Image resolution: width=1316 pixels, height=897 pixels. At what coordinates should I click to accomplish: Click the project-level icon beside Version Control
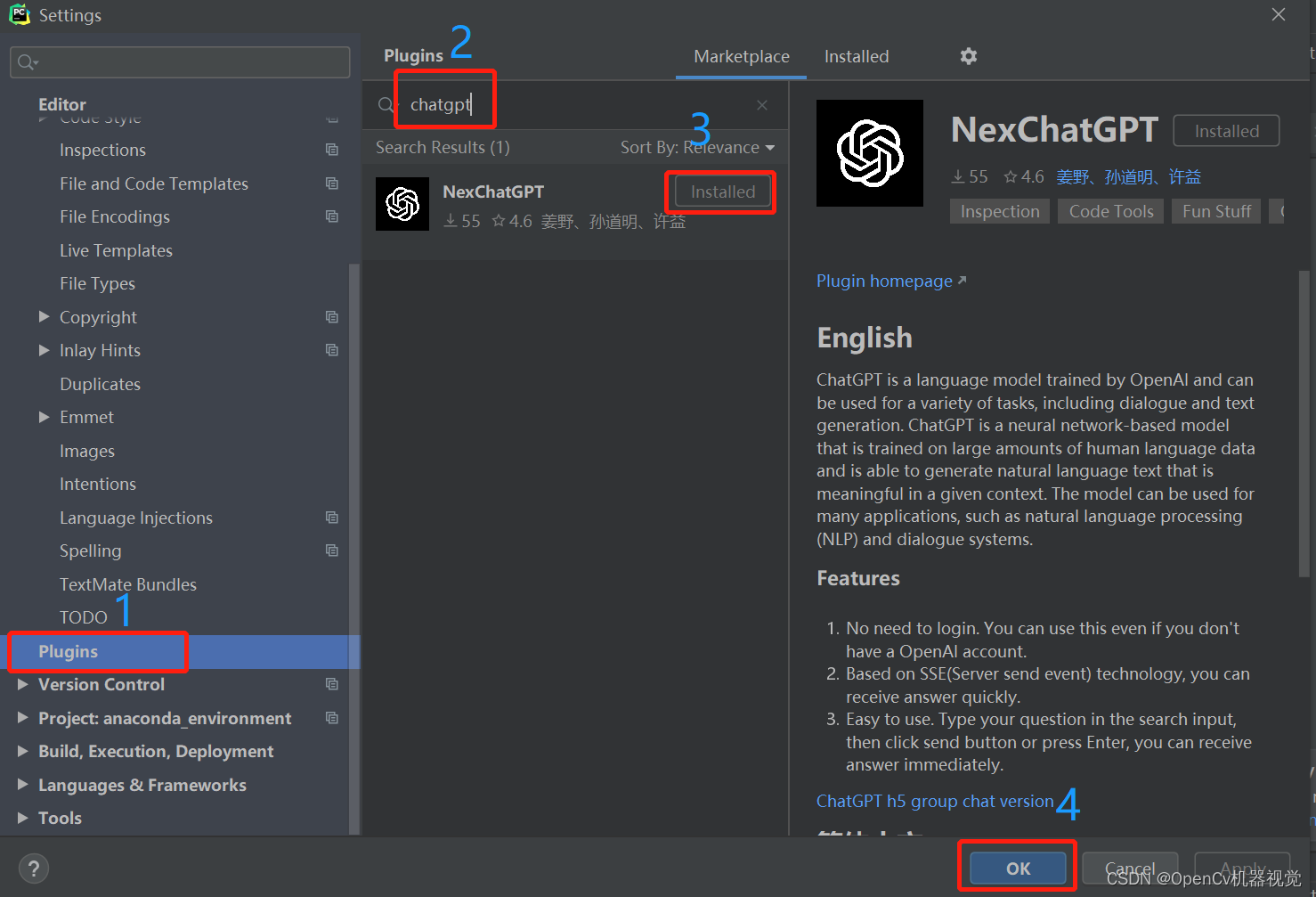pos(332,684)
